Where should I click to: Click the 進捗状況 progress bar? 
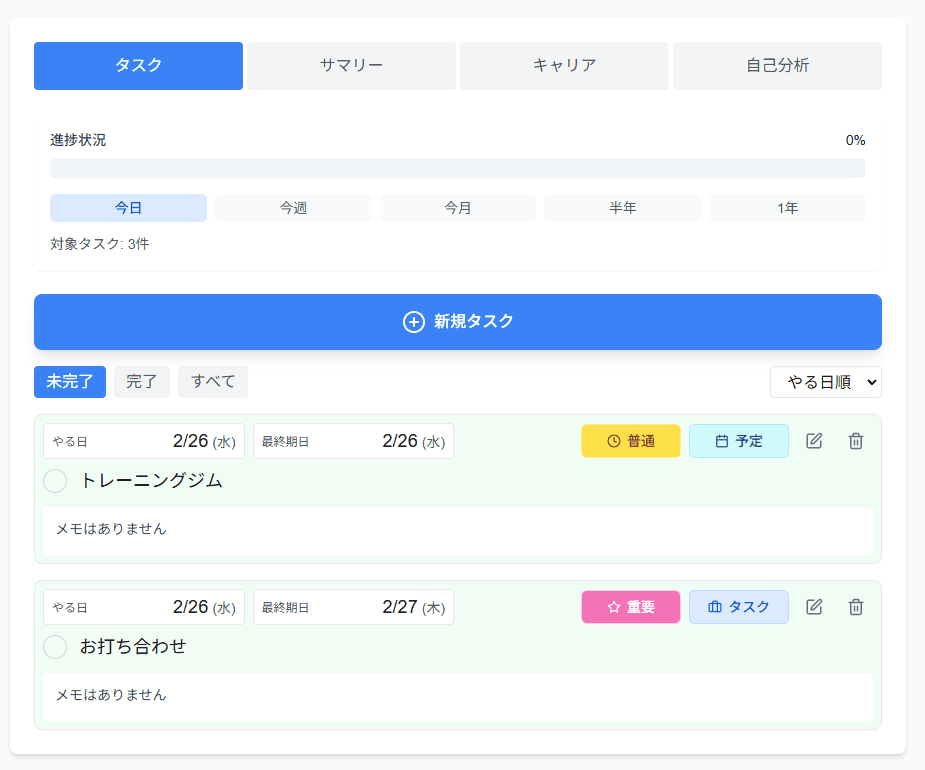(x=457, y=167)
